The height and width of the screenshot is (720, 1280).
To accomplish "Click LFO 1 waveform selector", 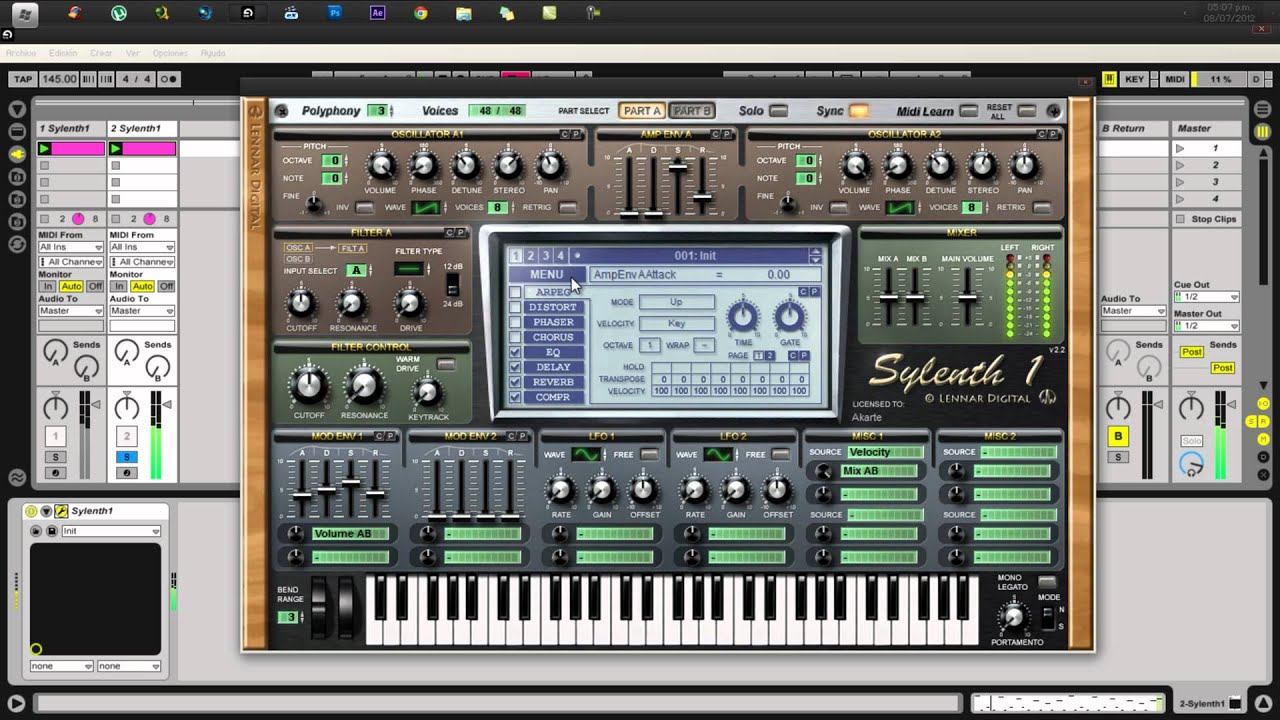I will click(586, 454).
